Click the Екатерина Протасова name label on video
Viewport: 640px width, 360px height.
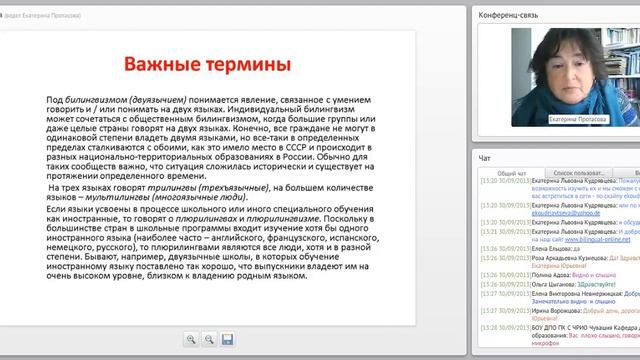(578, 119)
